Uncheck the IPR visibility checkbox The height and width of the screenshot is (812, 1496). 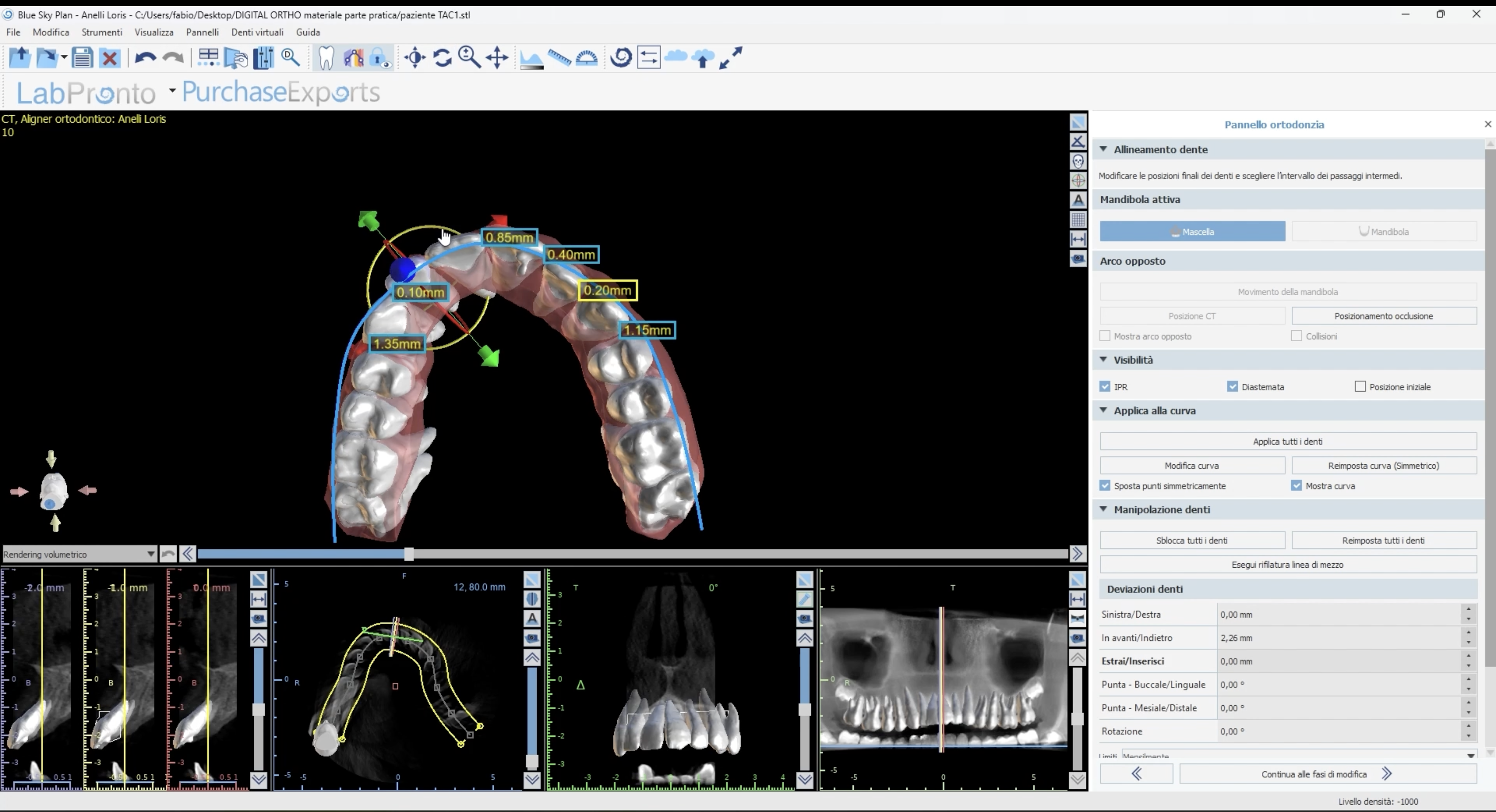[x=1105, y=387]
